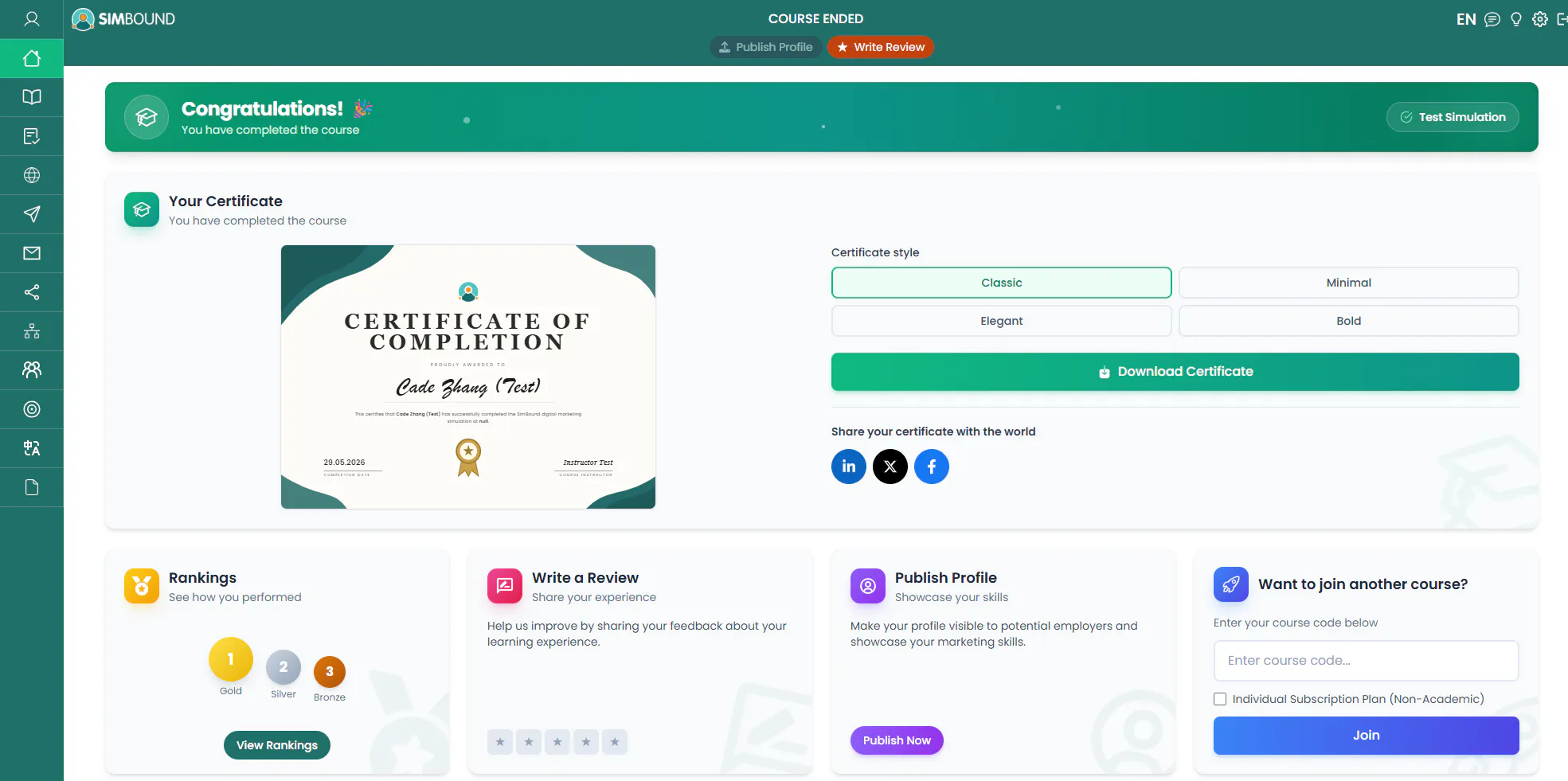This screenshot has height=781, width=1568.
Task: Rate the course three stars
Action: pos(557,742)
